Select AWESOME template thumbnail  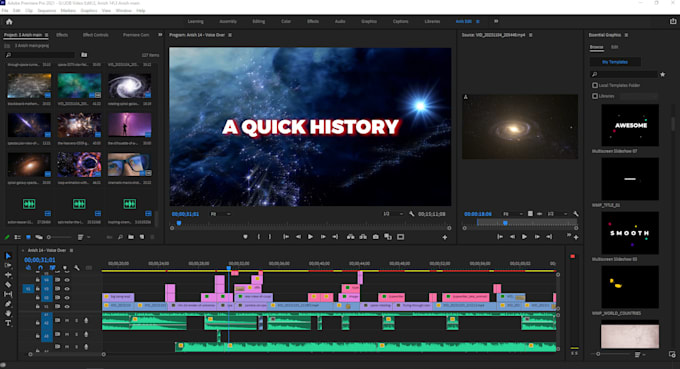[630, 125]
